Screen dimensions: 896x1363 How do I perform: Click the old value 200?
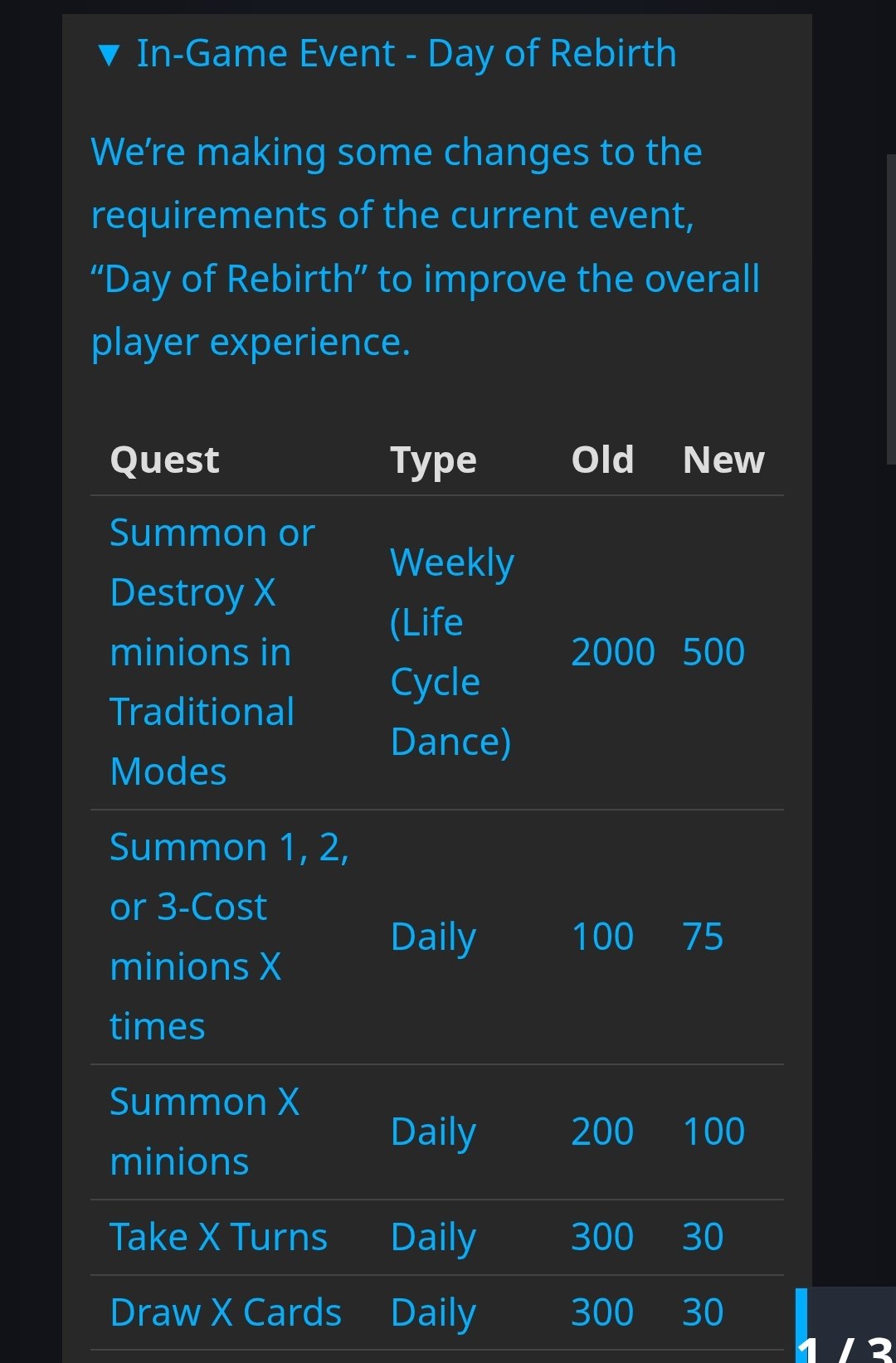602,1132
